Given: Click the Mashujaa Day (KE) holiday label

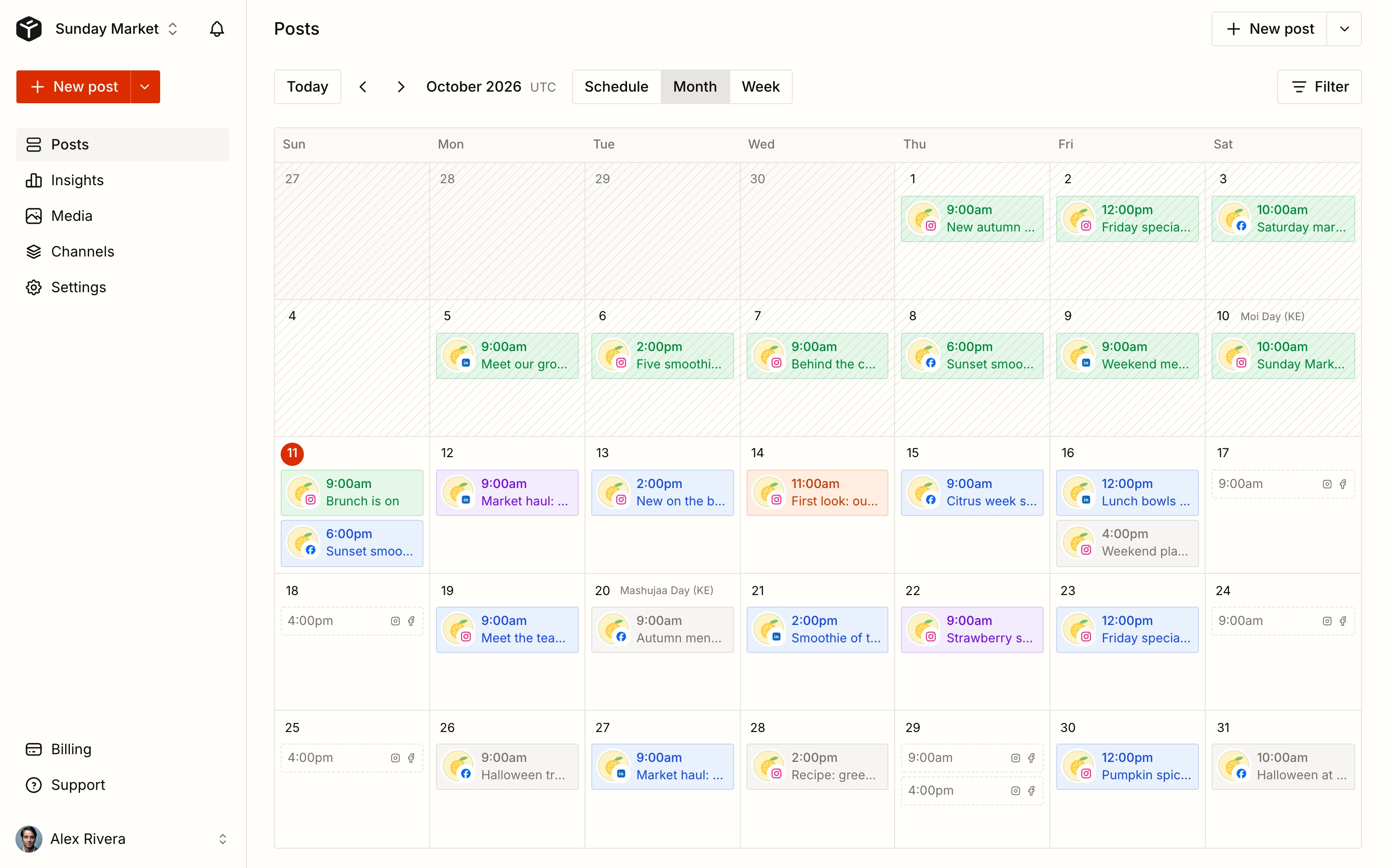Looking at the screenshot, I should [x=667, y=591].
